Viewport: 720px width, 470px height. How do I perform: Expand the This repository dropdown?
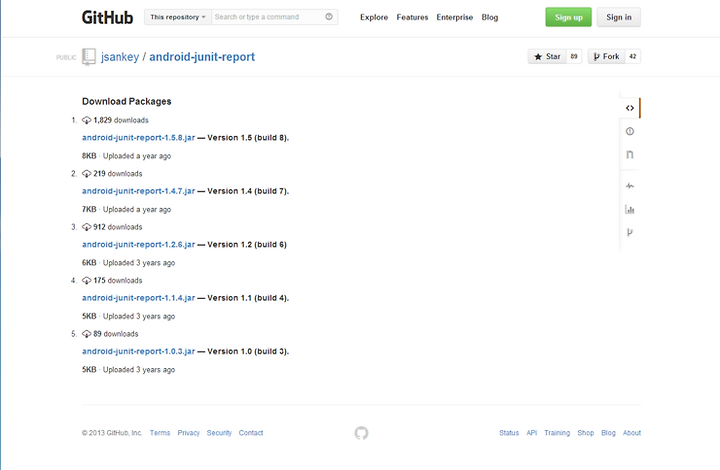point(178,17)
